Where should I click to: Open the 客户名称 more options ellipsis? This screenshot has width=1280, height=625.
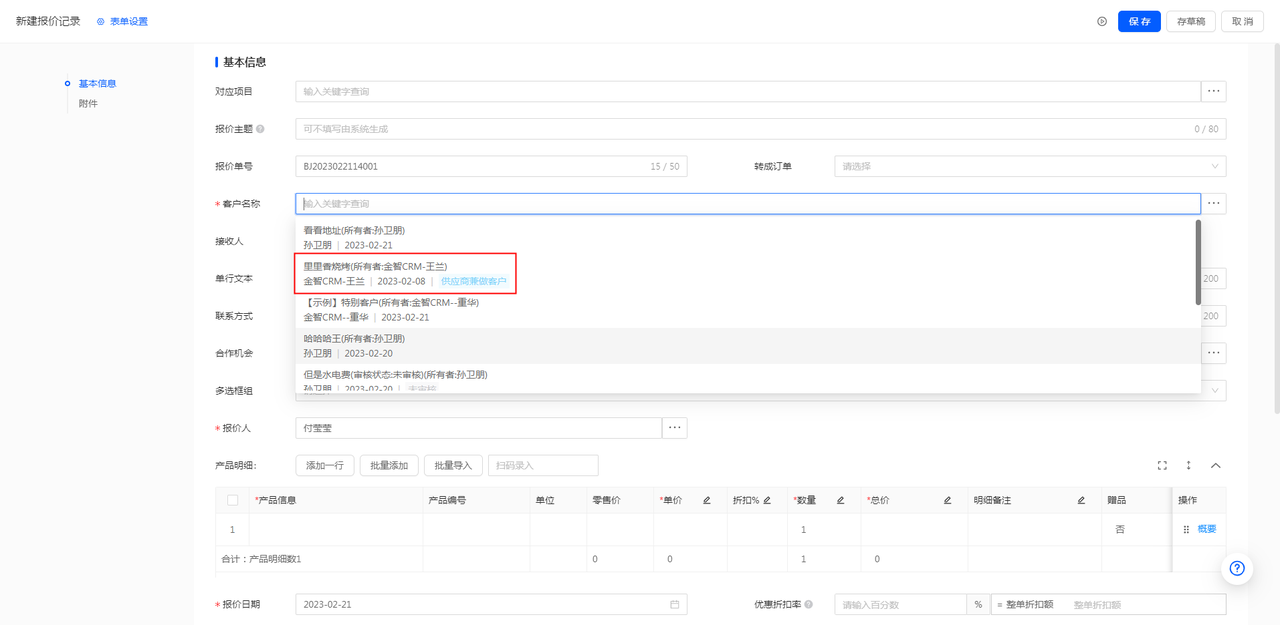1214,204
